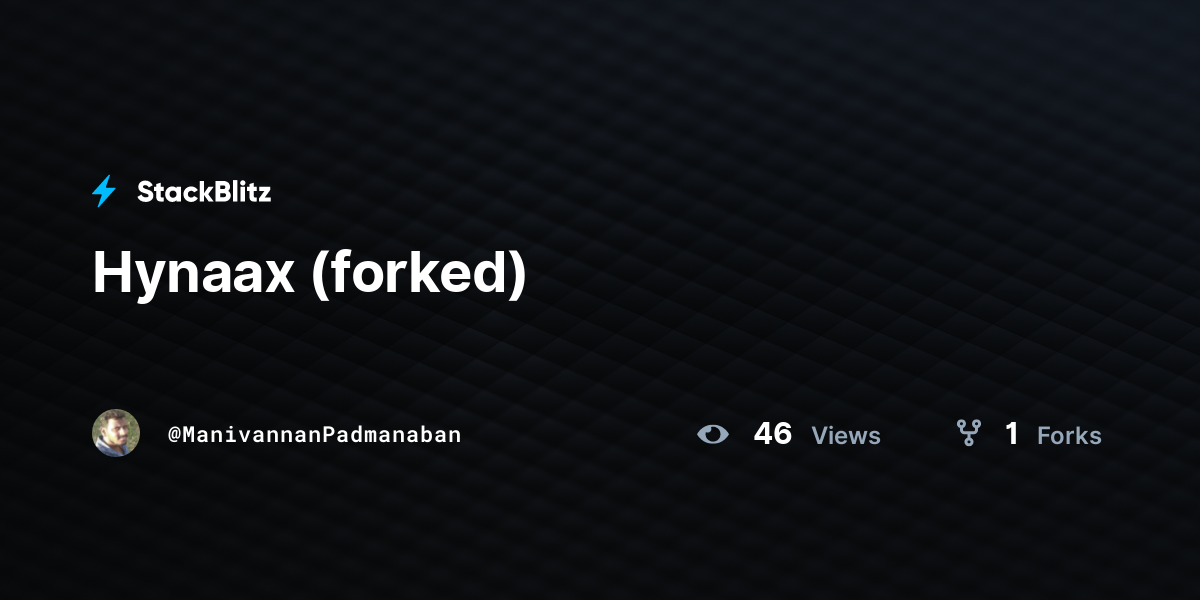Click the letter S in StackBlitz
The width and height of the screenshot is (1200, 600).
point(145,192)
